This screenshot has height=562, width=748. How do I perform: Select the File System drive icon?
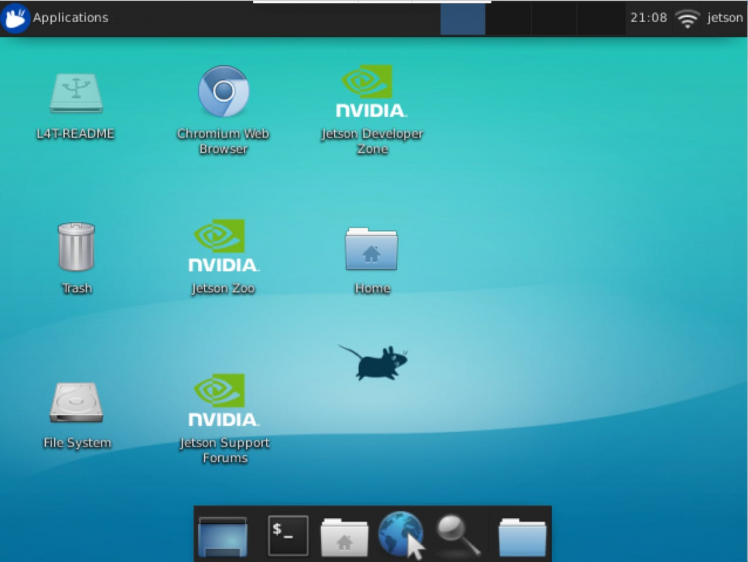click(76, 402)
